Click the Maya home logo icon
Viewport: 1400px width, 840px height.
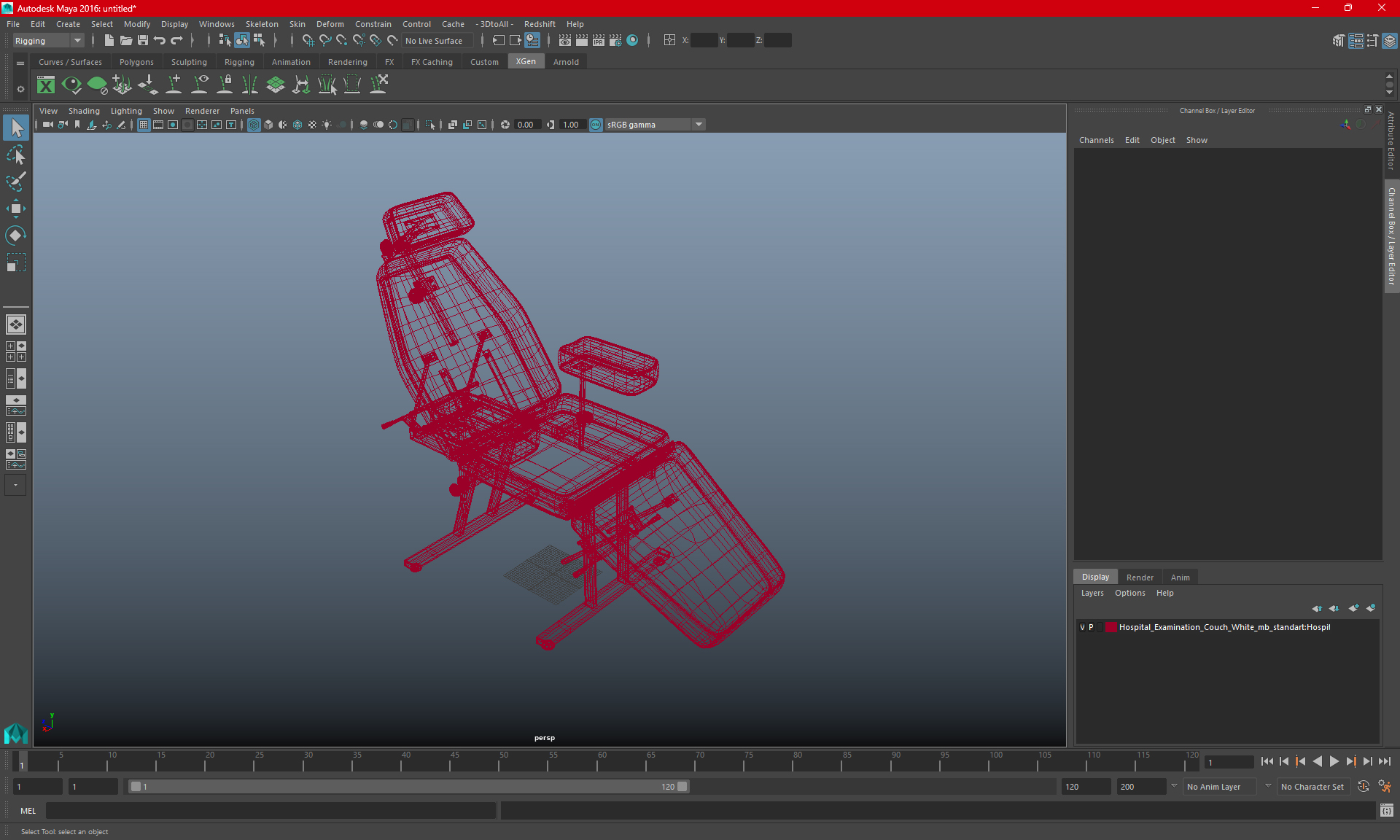point(15,732)
